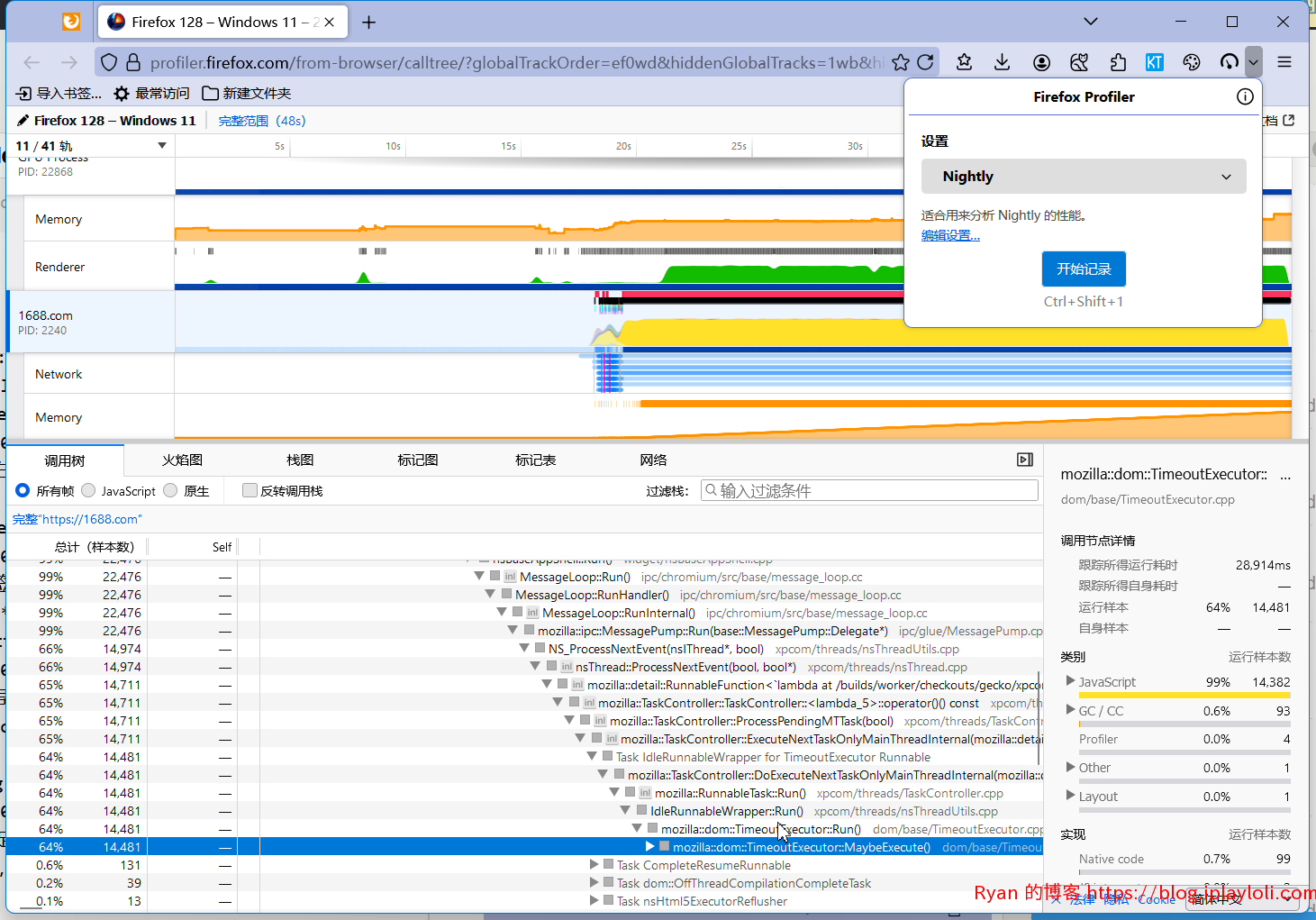1316x920 pixels.
Task: Click the filter stacks search field
Action: [869, 490]
